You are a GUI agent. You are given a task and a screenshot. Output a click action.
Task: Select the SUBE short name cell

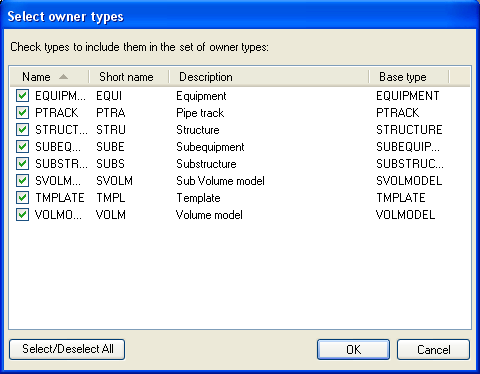(110, 147)
